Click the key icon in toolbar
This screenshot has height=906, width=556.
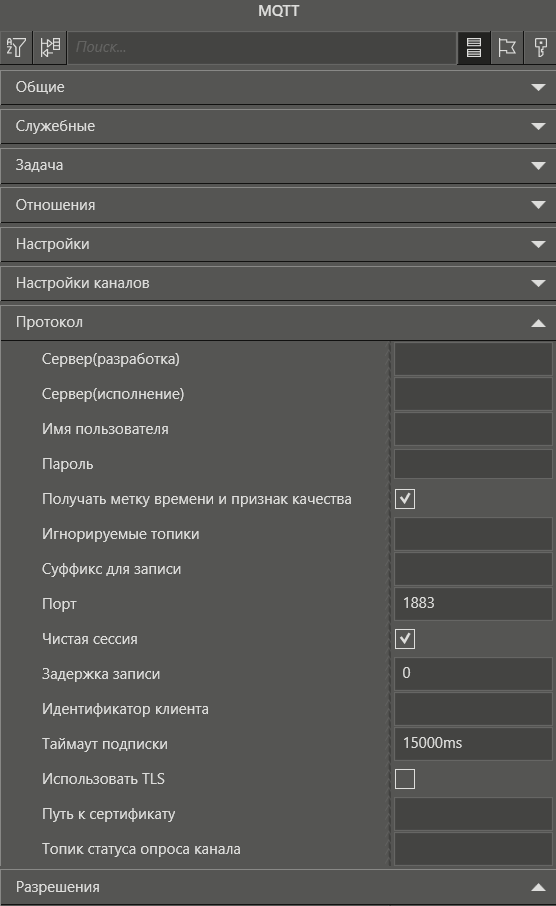point(540,47)
